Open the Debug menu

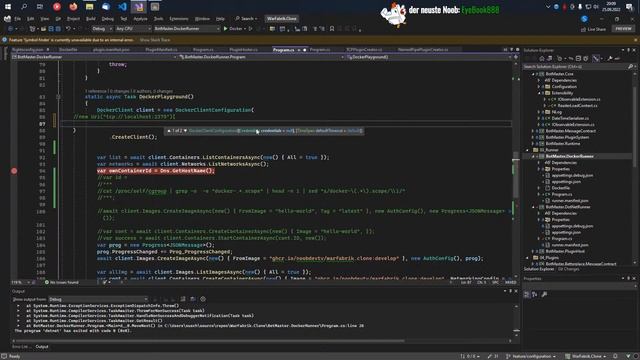coord(108,19)
